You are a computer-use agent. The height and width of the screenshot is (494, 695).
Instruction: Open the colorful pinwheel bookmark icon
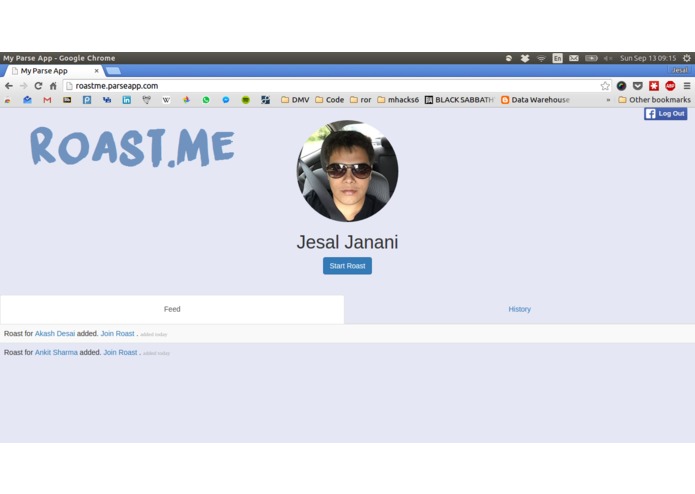point(186,100)
